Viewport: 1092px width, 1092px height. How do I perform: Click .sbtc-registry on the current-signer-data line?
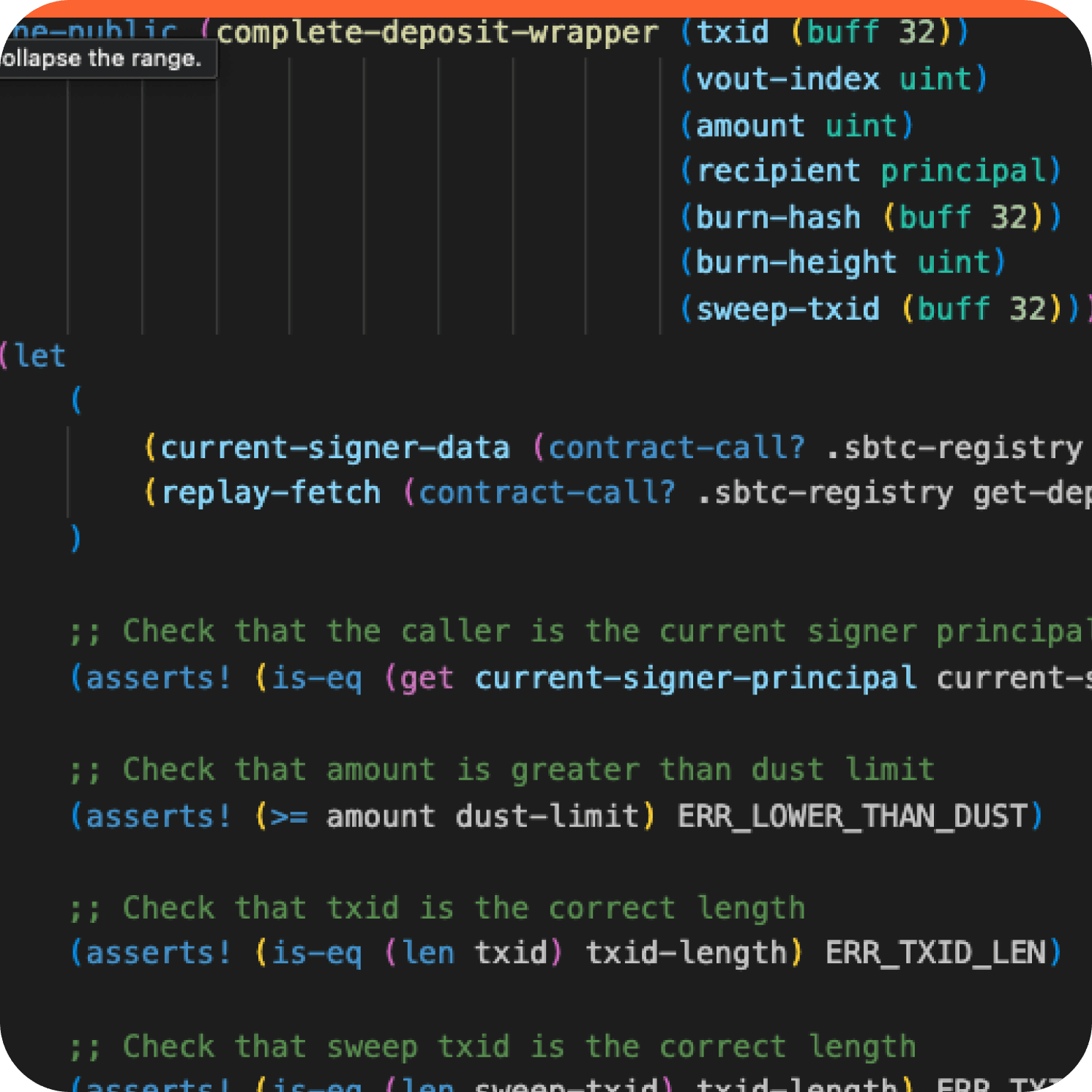(954, 448)
